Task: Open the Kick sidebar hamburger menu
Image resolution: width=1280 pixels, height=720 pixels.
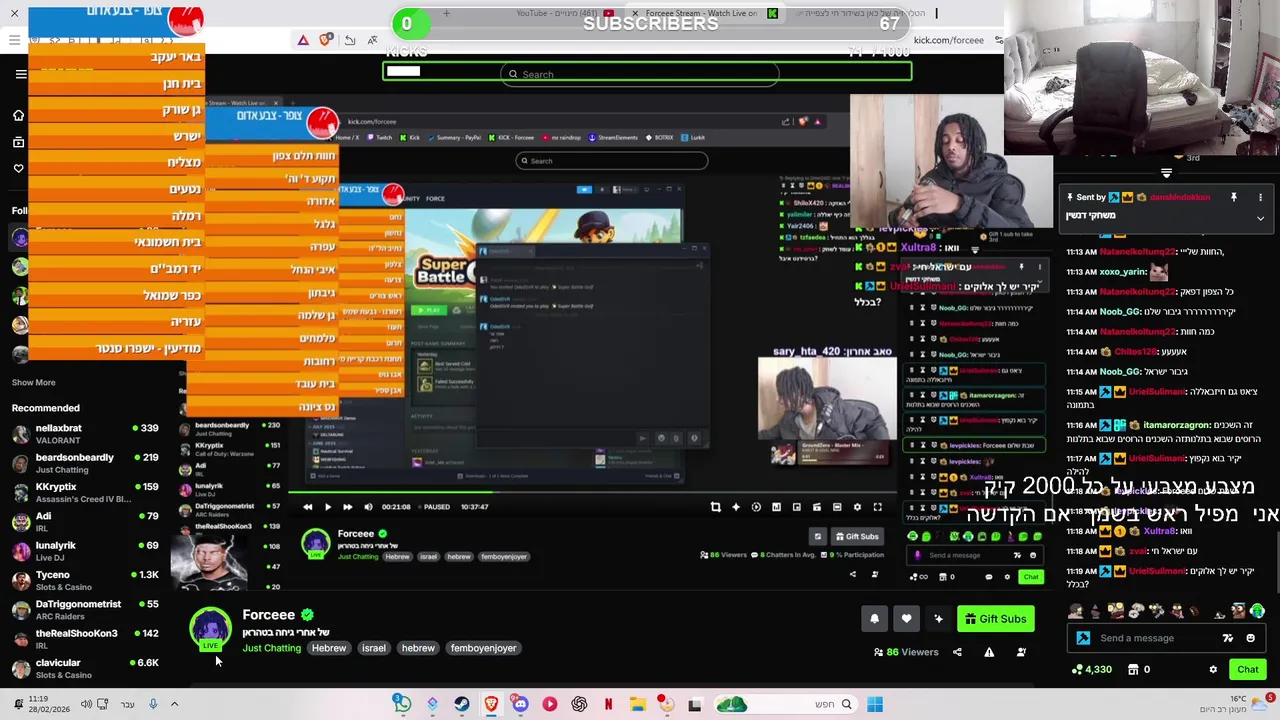Action: pyautogui.click(x=21, y=74)
